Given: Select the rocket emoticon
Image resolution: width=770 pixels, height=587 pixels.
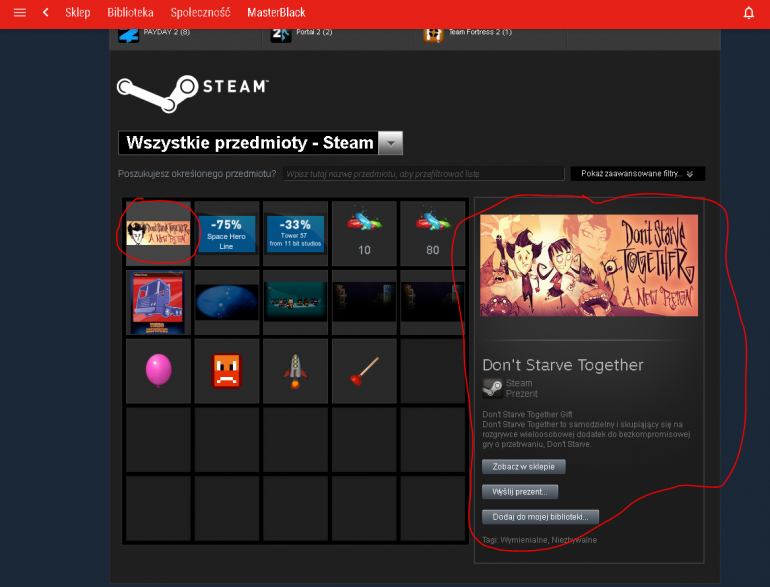Looking at the screenshot, I should click(295, 371).
